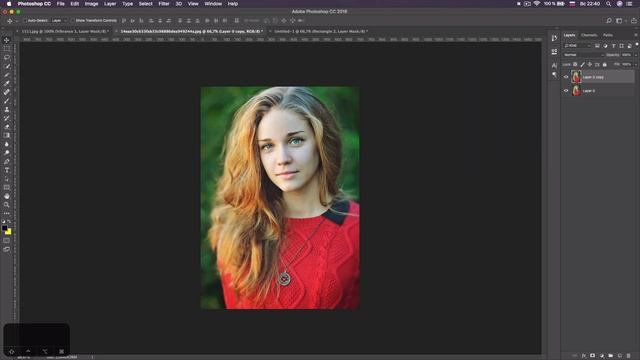Select the Pen tool
Image resolution: width=640 pixels, height=360 pixels.
[x=7, y=162]
